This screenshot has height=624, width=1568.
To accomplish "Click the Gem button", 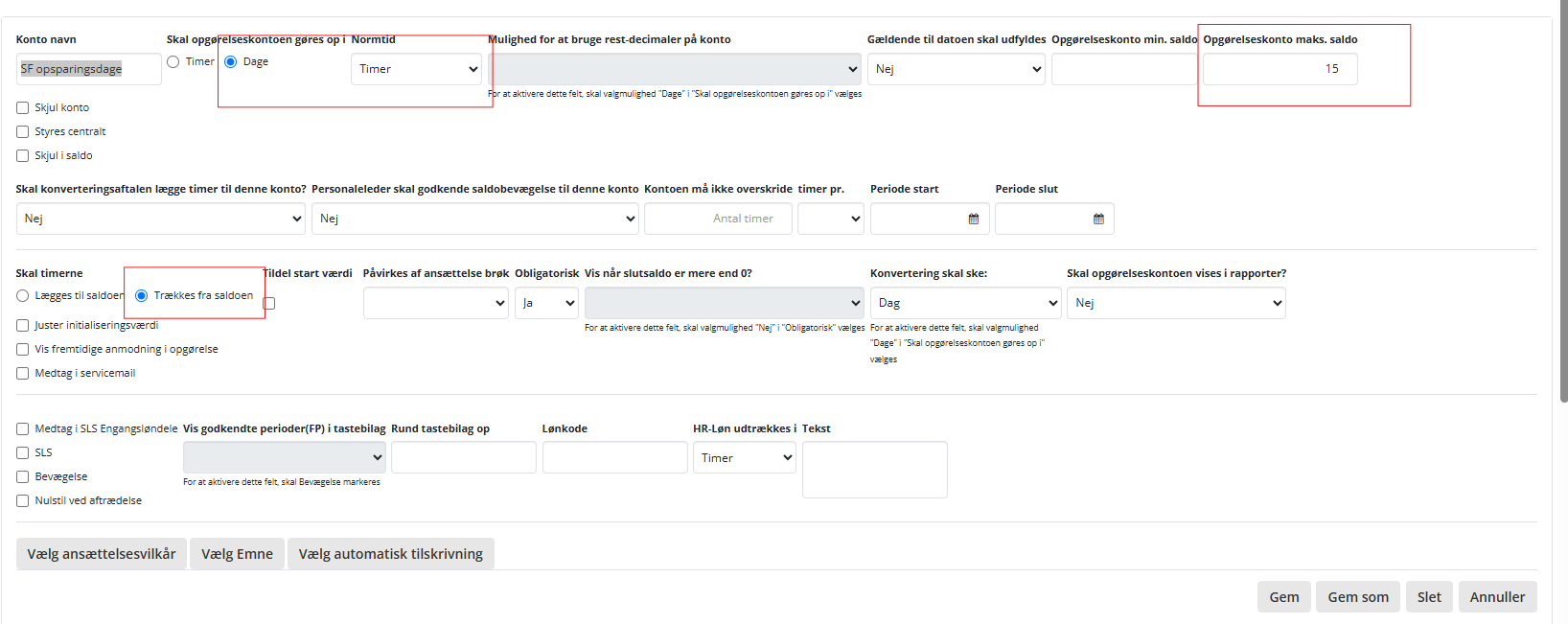I will click(1283, 596).
